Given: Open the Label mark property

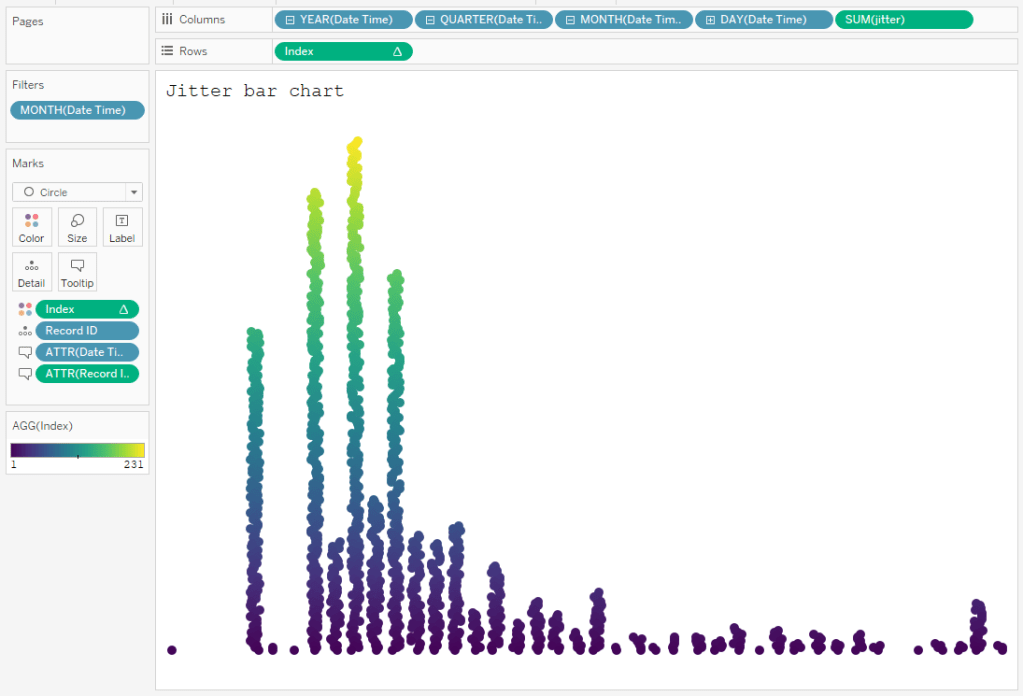Looking at the screenshot, I should click(122, 227).
